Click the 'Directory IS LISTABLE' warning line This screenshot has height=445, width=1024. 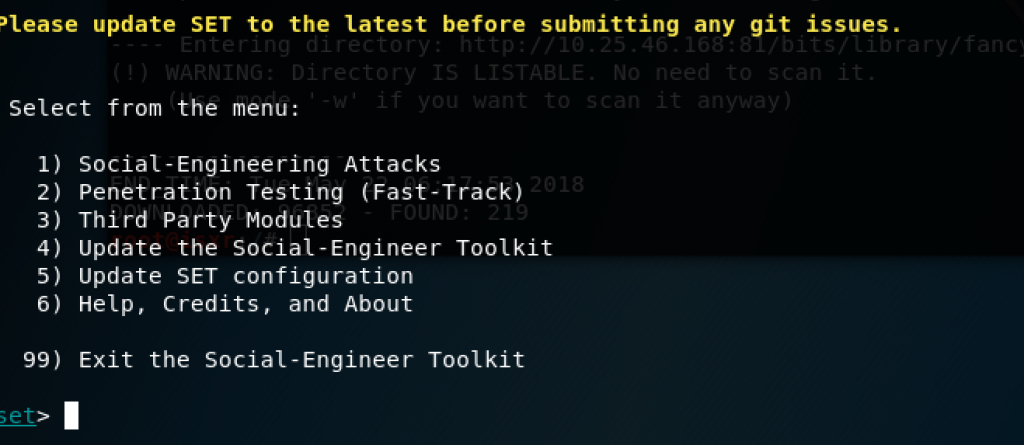tap(493, 73)
